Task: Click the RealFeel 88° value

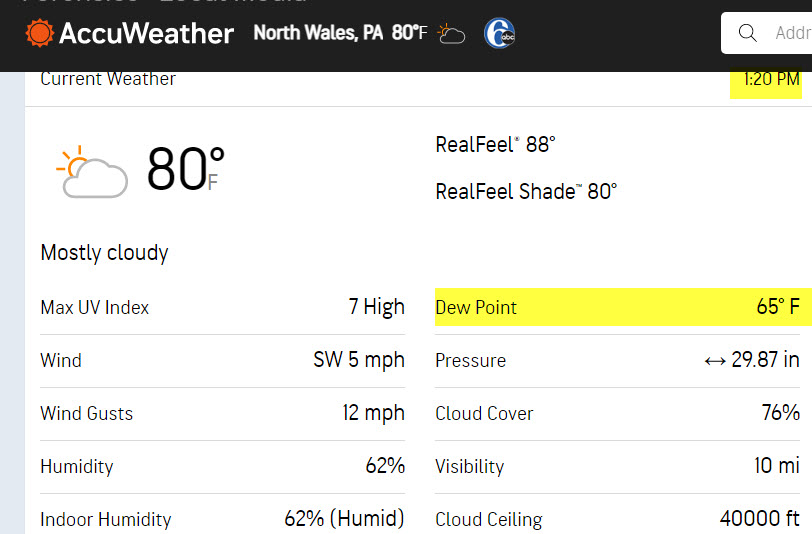Action: [x=495, y=145]
